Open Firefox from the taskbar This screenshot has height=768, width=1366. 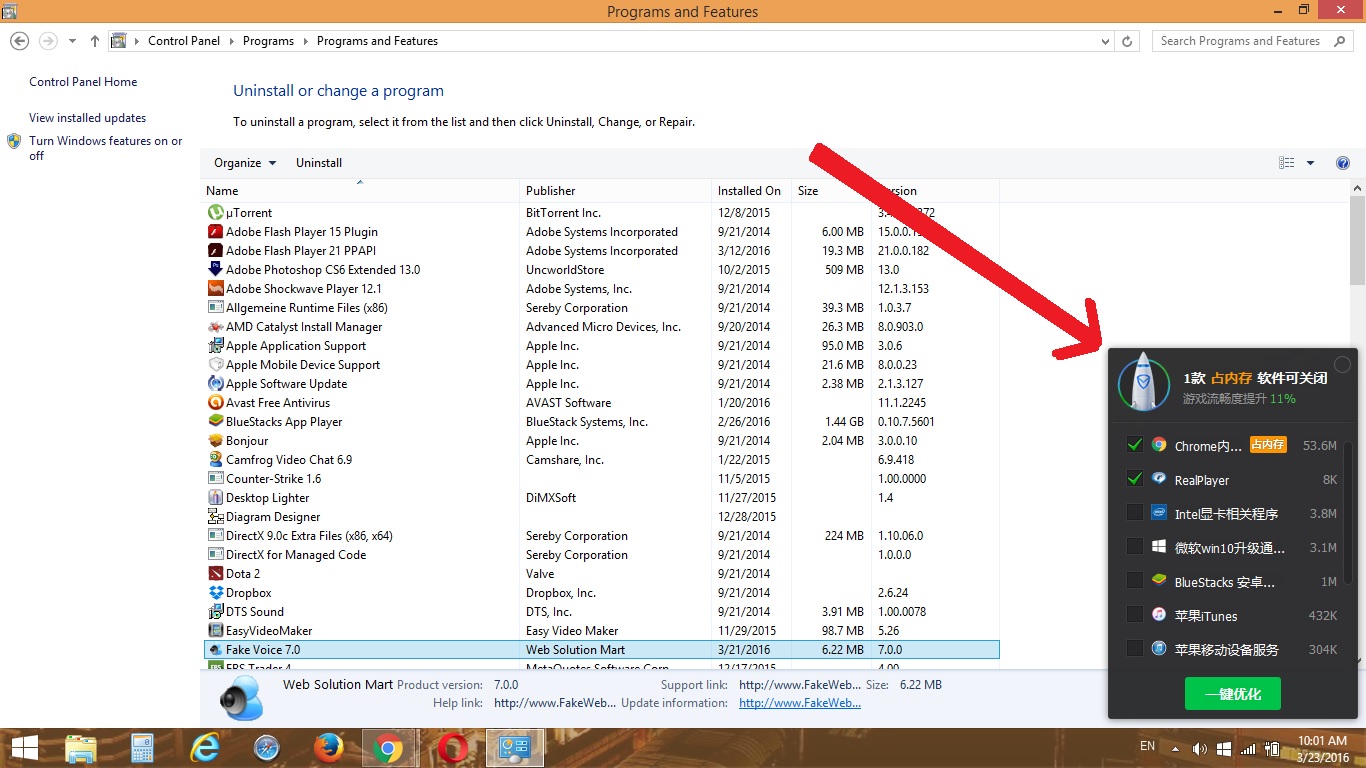pos(329,747)
